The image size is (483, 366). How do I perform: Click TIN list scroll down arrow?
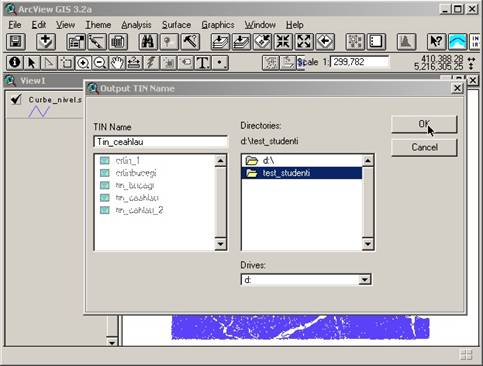[x=220, y=244]
